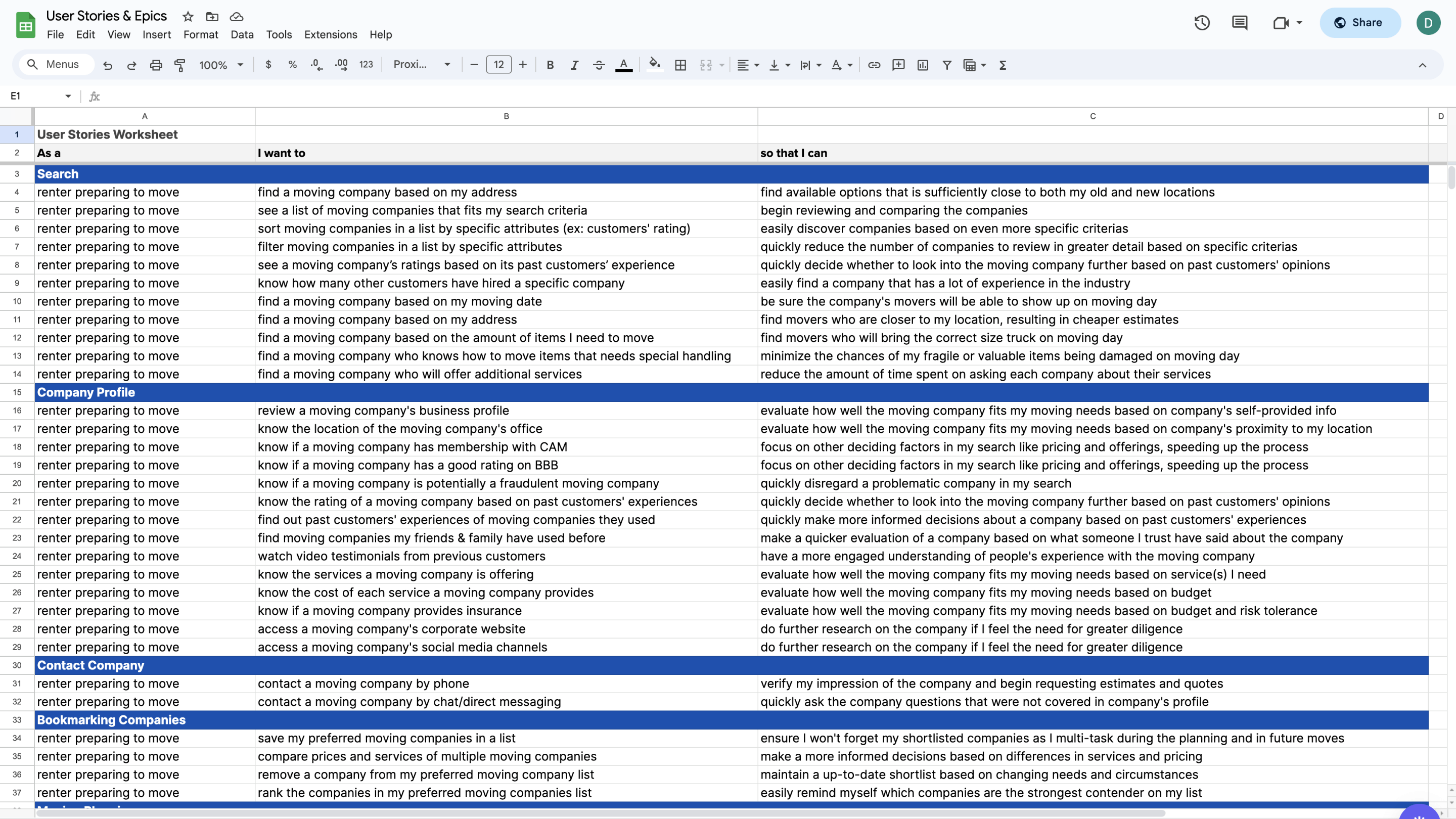Viewport: 1456px width, 819px height.
Task: Open vertical align dropdown
Action: pos(780,65)
